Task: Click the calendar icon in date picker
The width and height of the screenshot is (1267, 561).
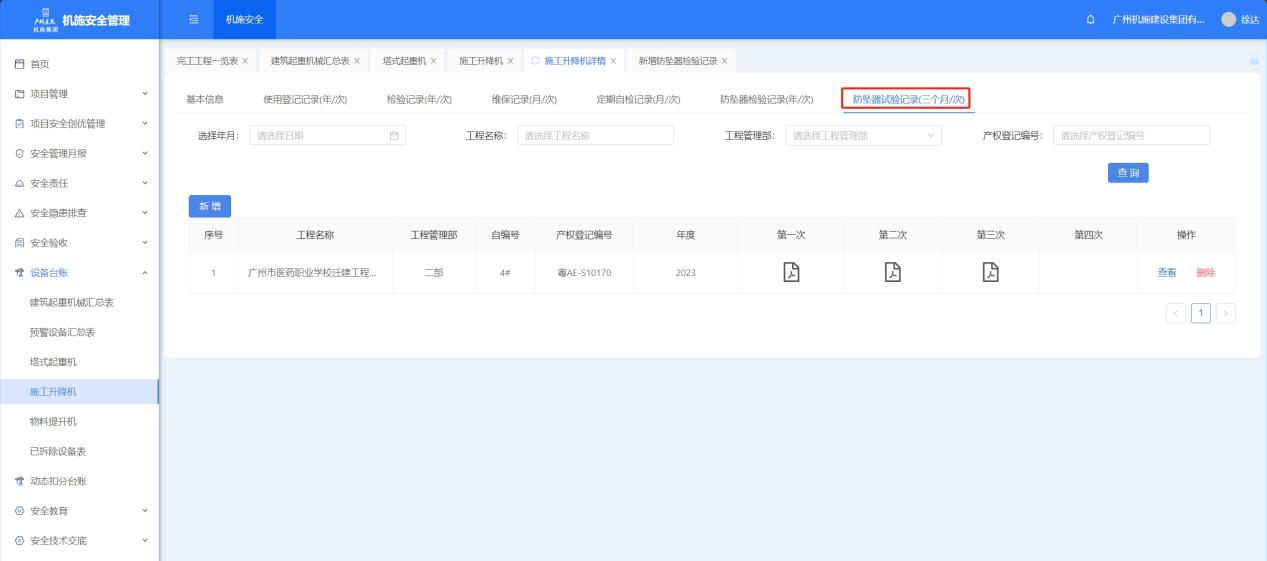Action: (393, 136)
